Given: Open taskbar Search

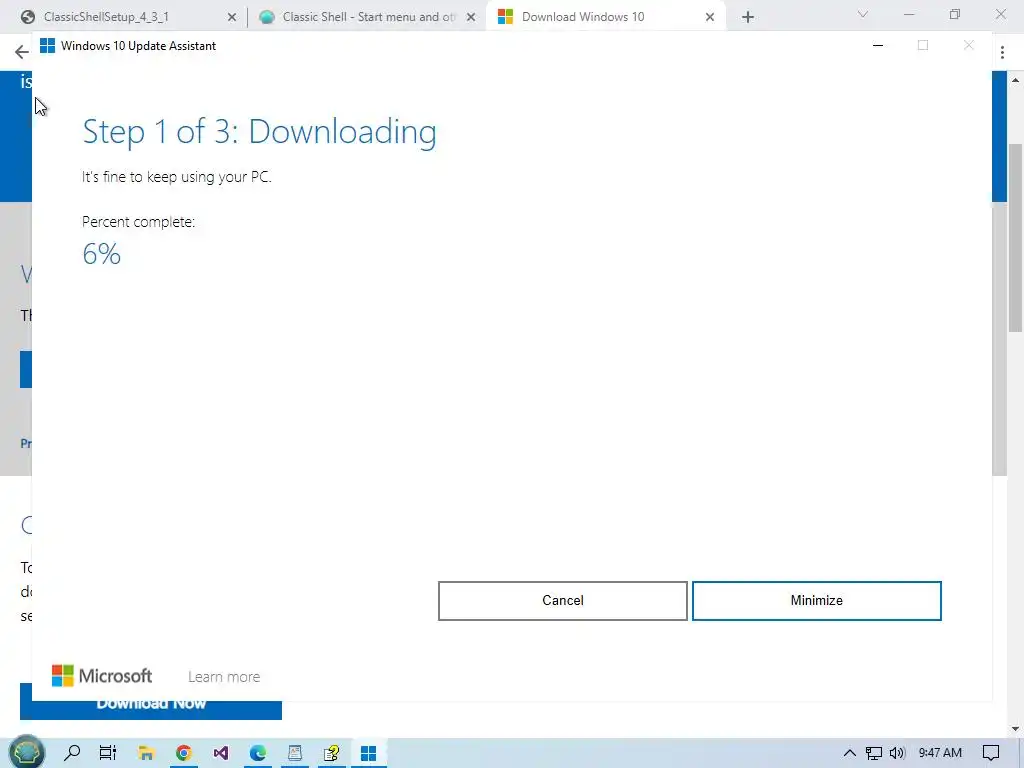Looking at the screenshot, I should pos(72,753).
